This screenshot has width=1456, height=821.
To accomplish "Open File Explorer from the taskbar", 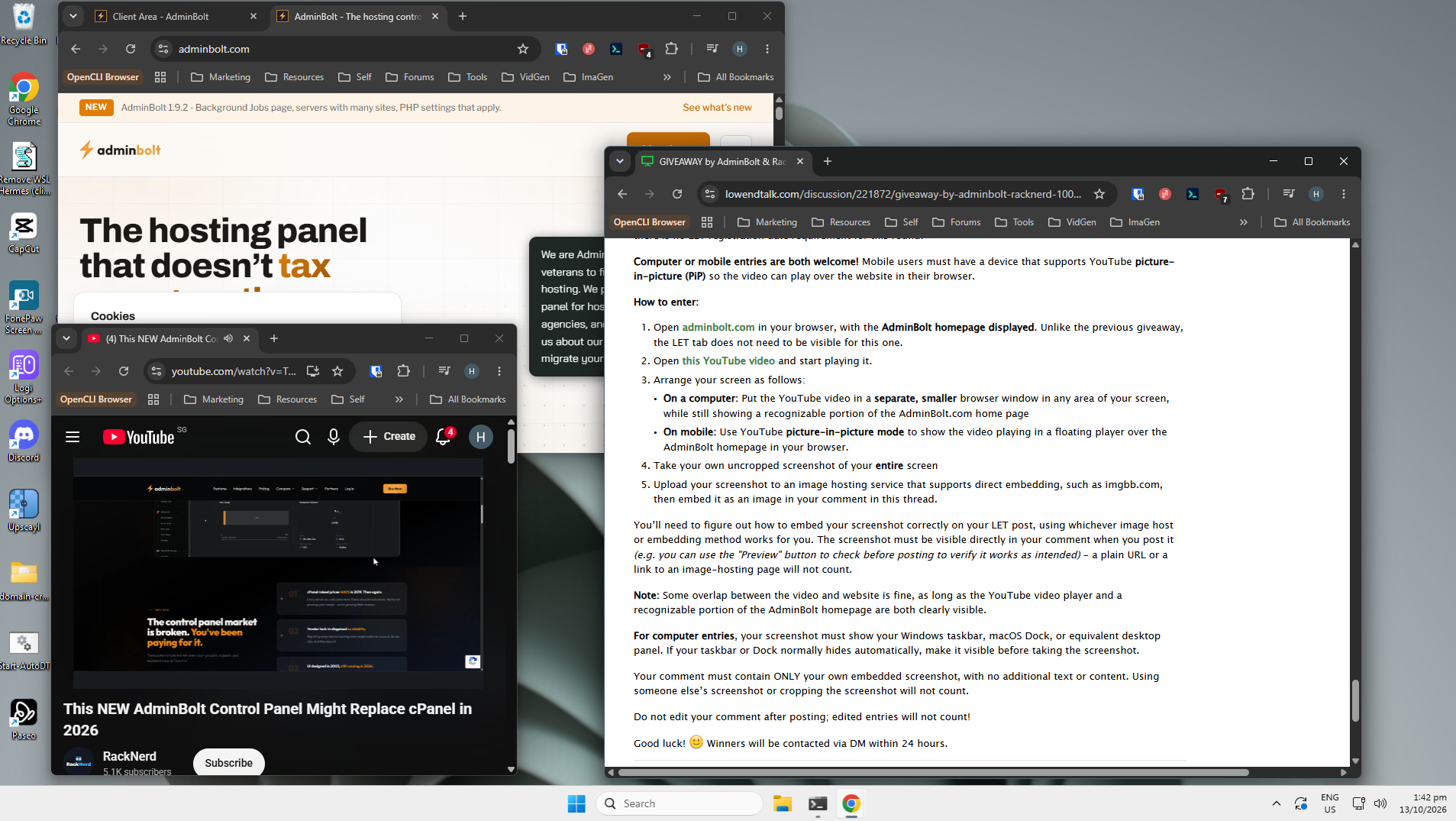I will coord(783,803).
